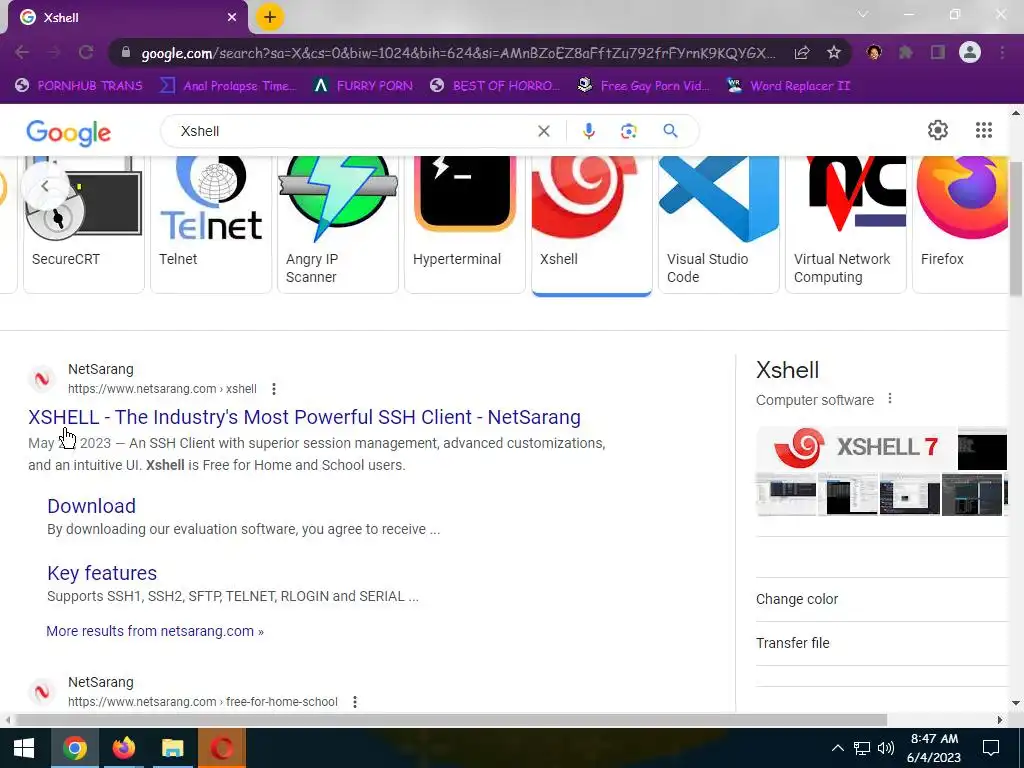
Task: Open the Google apps grid
Action: pos(984,130)
